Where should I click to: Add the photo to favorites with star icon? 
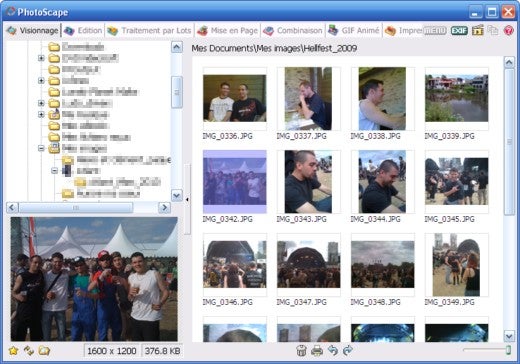tap(13, 351)
